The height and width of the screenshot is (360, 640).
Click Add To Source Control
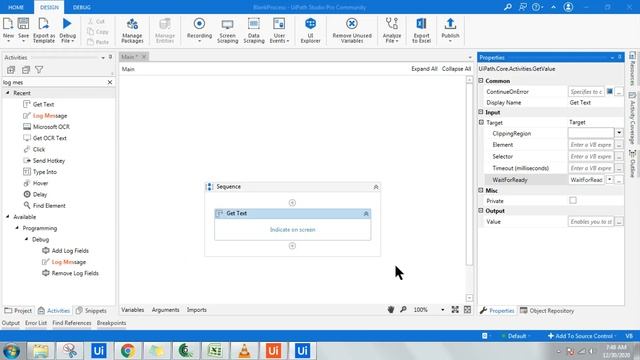tap(582, 336)
